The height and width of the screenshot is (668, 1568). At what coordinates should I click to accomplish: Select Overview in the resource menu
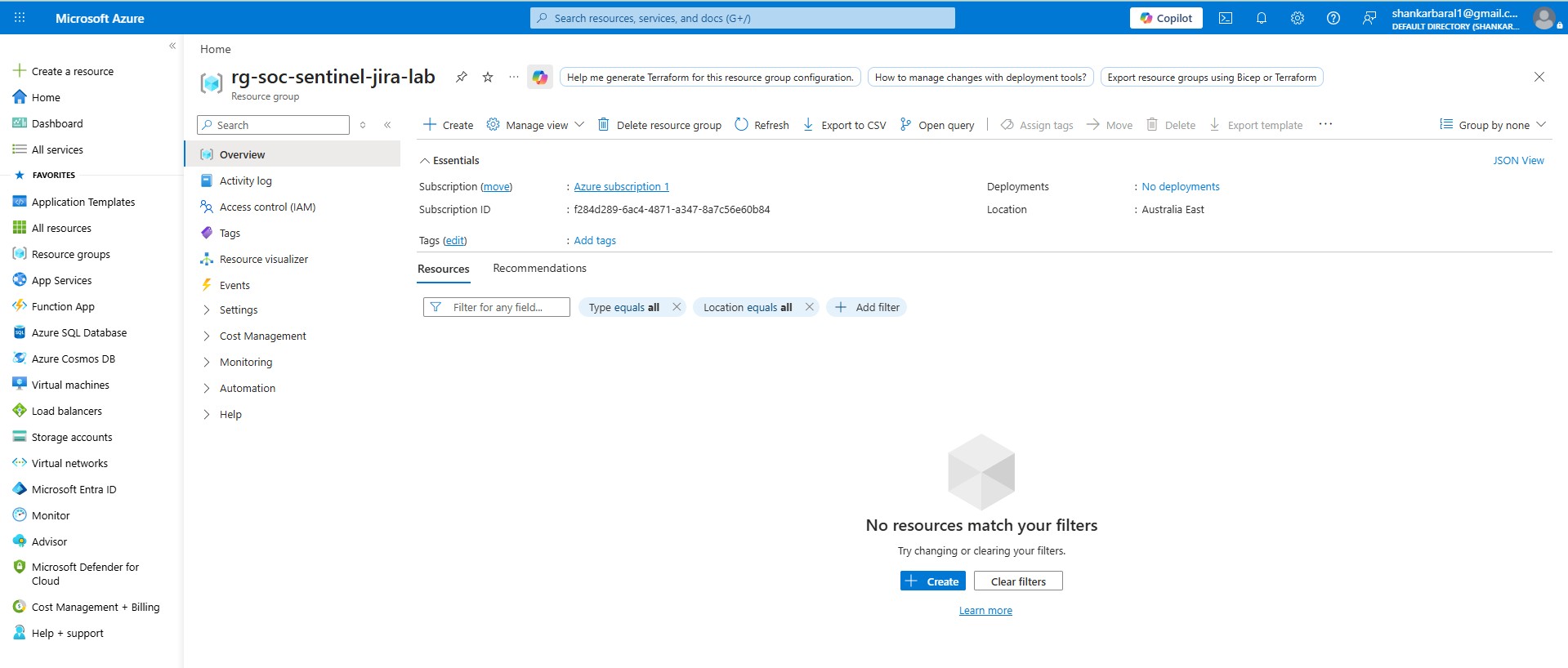[x=293, y=154]
